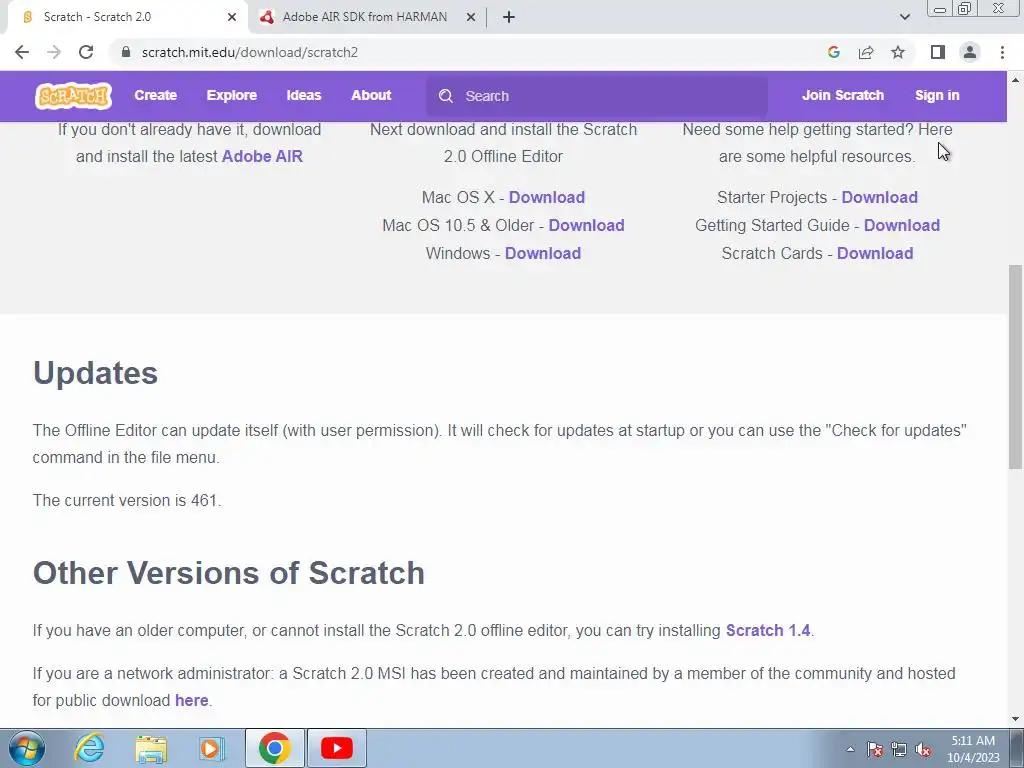Download the Mac OS X offline editor
Image resolution: width=1024 pixels, height=768 pixels.
click(547, 197)
